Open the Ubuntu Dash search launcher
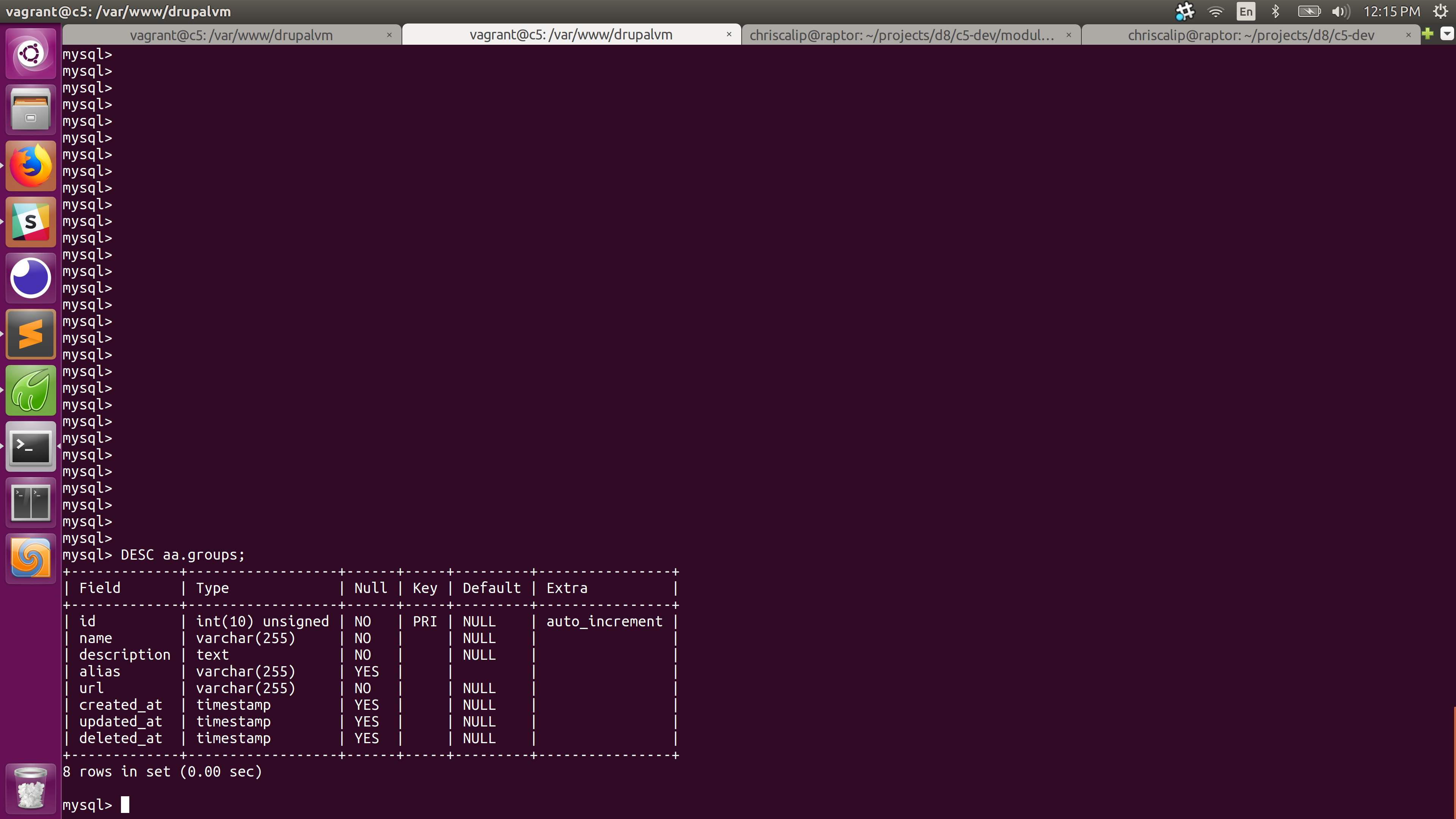The image size is (1456, 819). point(30,54)
